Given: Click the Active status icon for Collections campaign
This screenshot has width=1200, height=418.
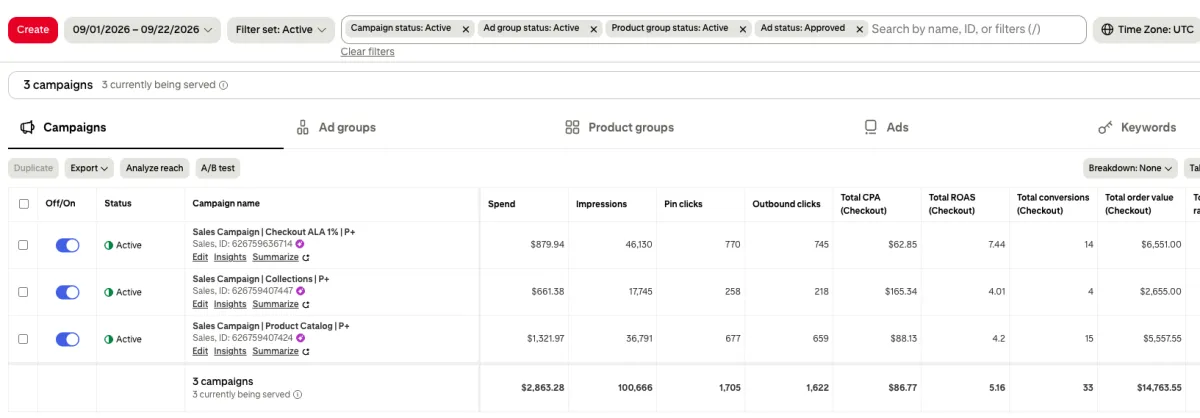Looking at the screenshot, I should tap(109, 292).
